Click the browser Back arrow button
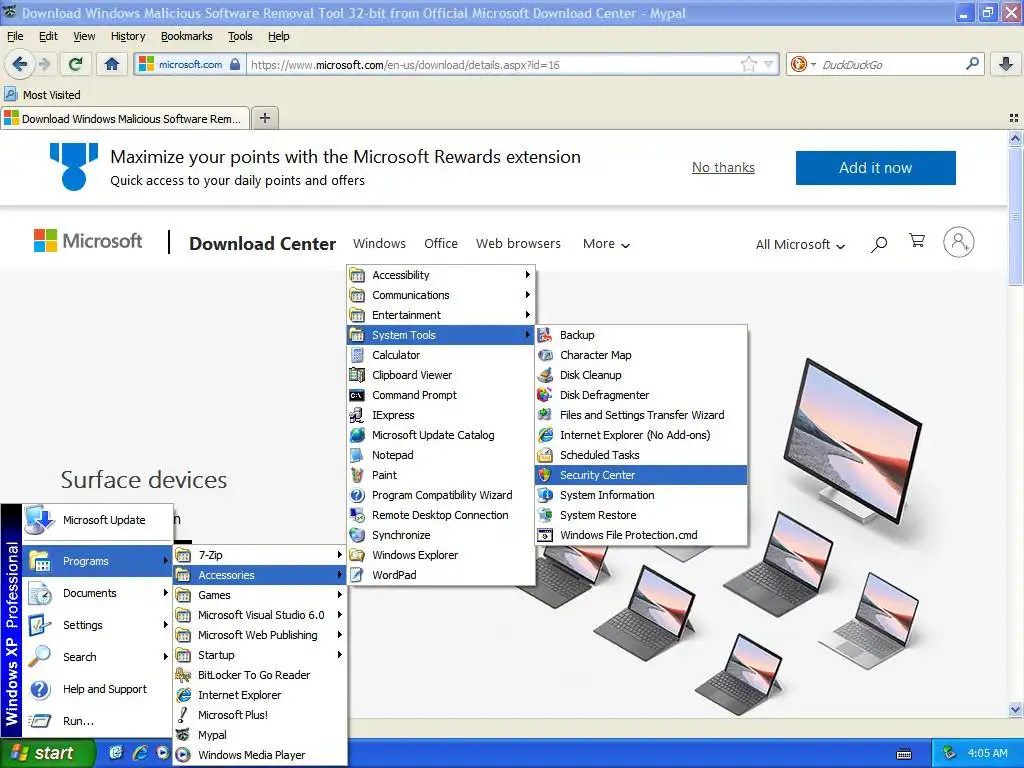Viewport: 1024px width, 768px height. (19, 64)
